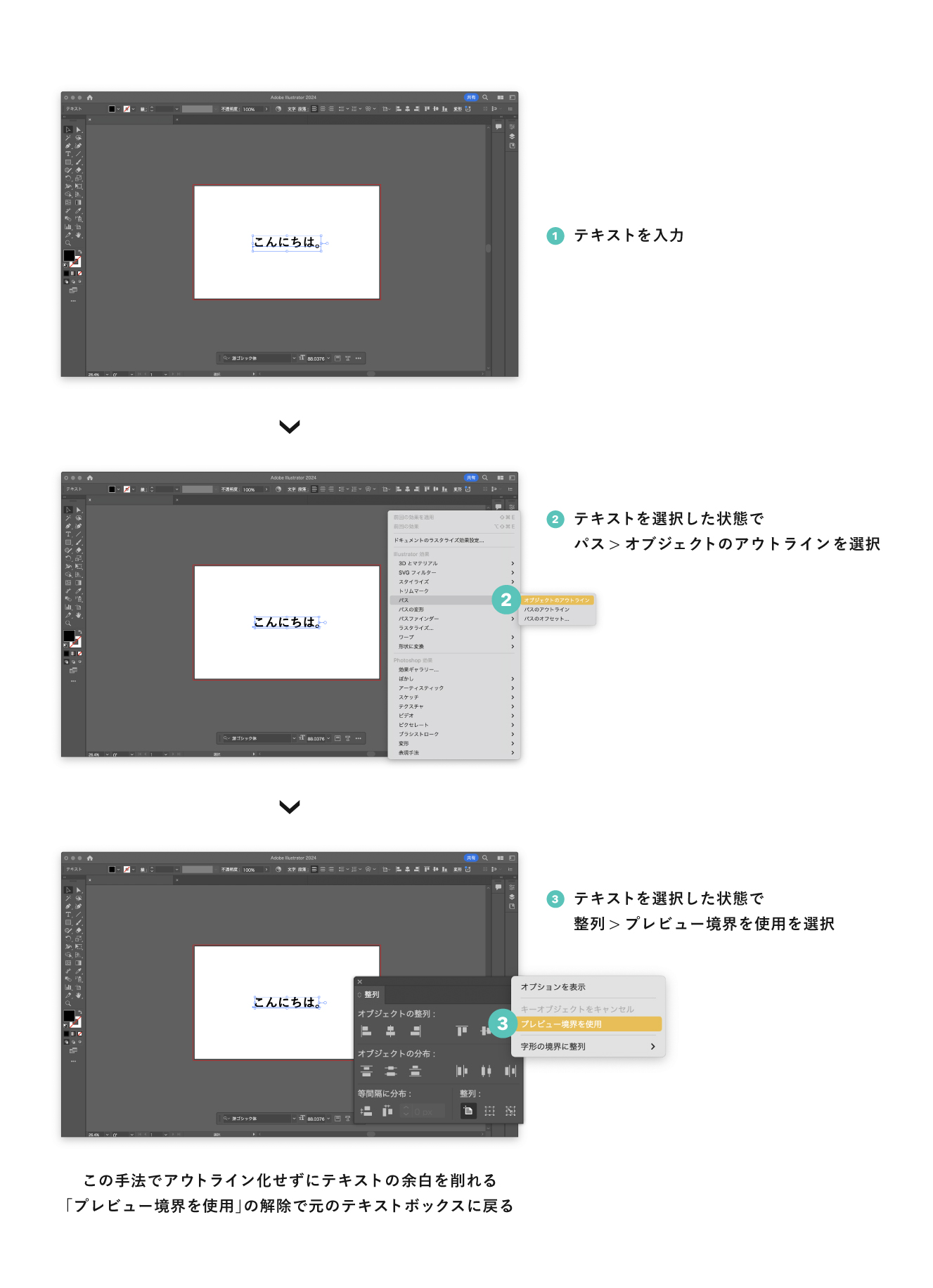
Task: Click vertical align top in 整列 panel
Action: point(462,1031)
